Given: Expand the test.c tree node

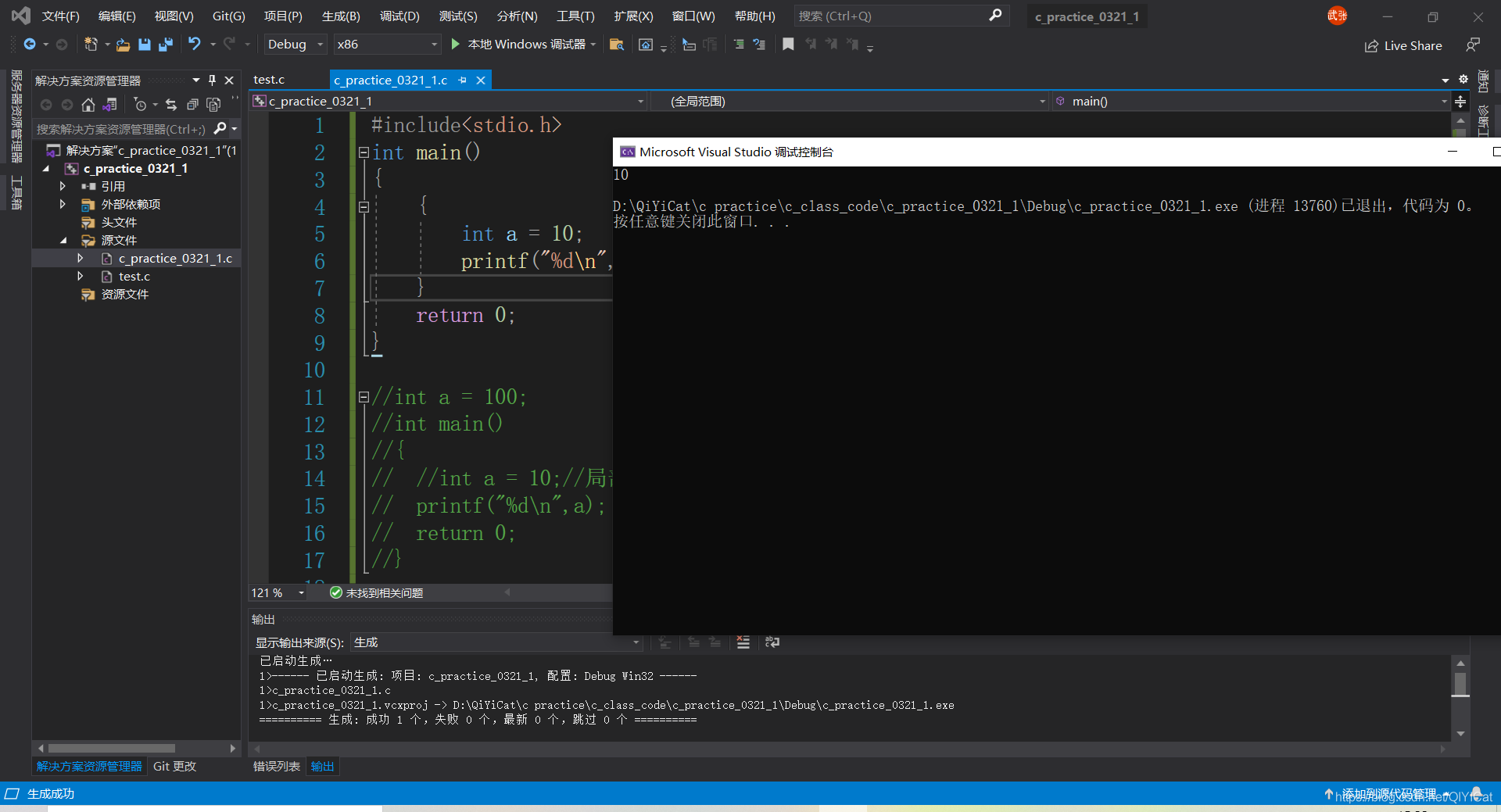Looking at the screenshot, I should 81,276.
